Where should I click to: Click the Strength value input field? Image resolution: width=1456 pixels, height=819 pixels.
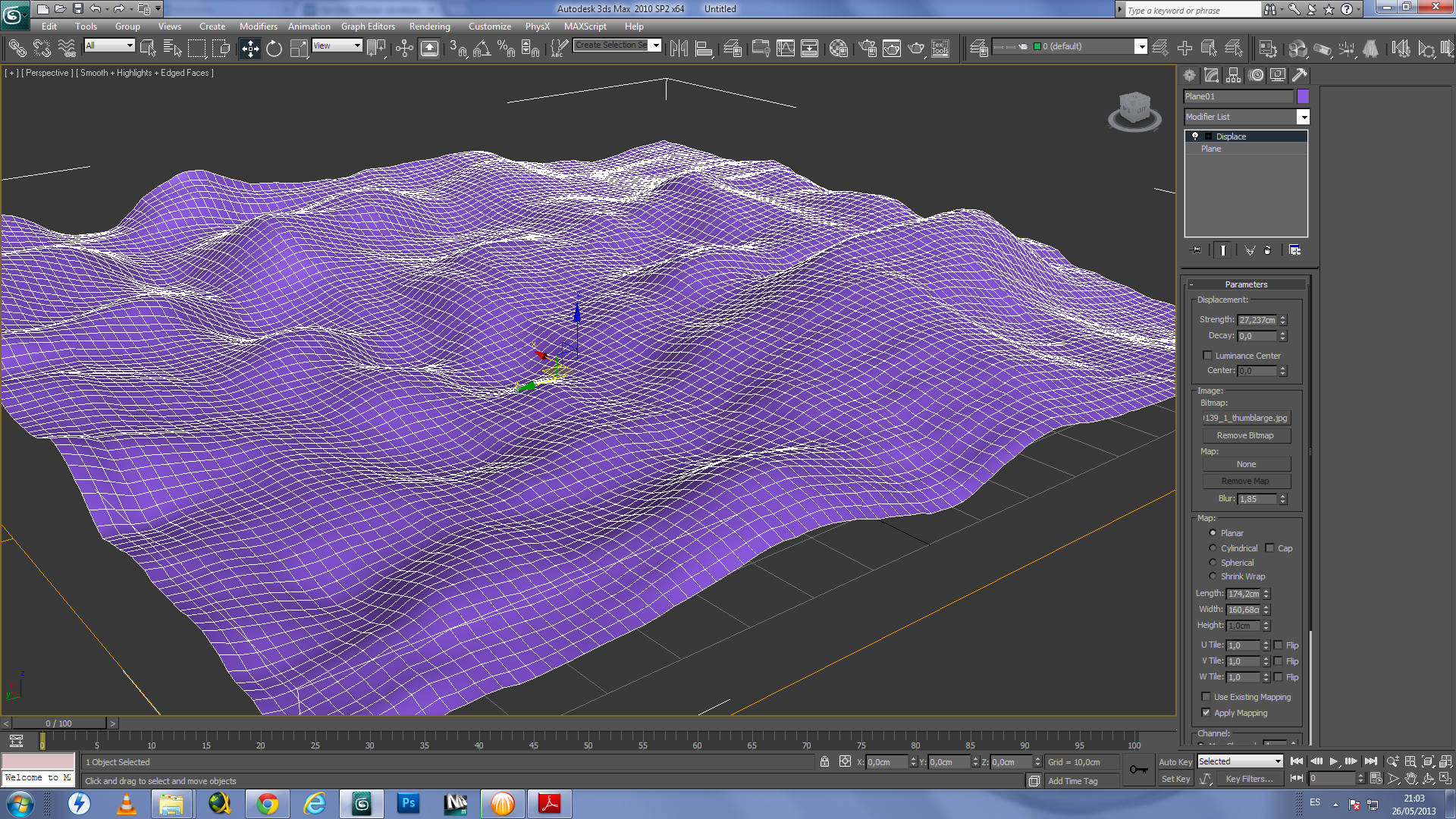click(1257, 320)
